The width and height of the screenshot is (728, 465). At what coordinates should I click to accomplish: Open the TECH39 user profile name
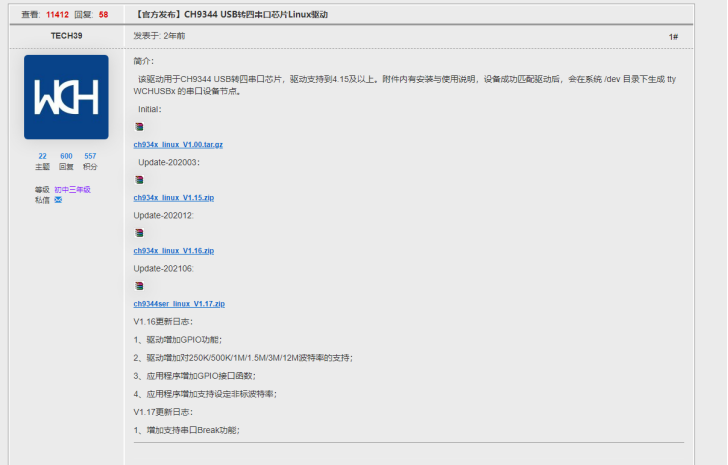(66, 36)
